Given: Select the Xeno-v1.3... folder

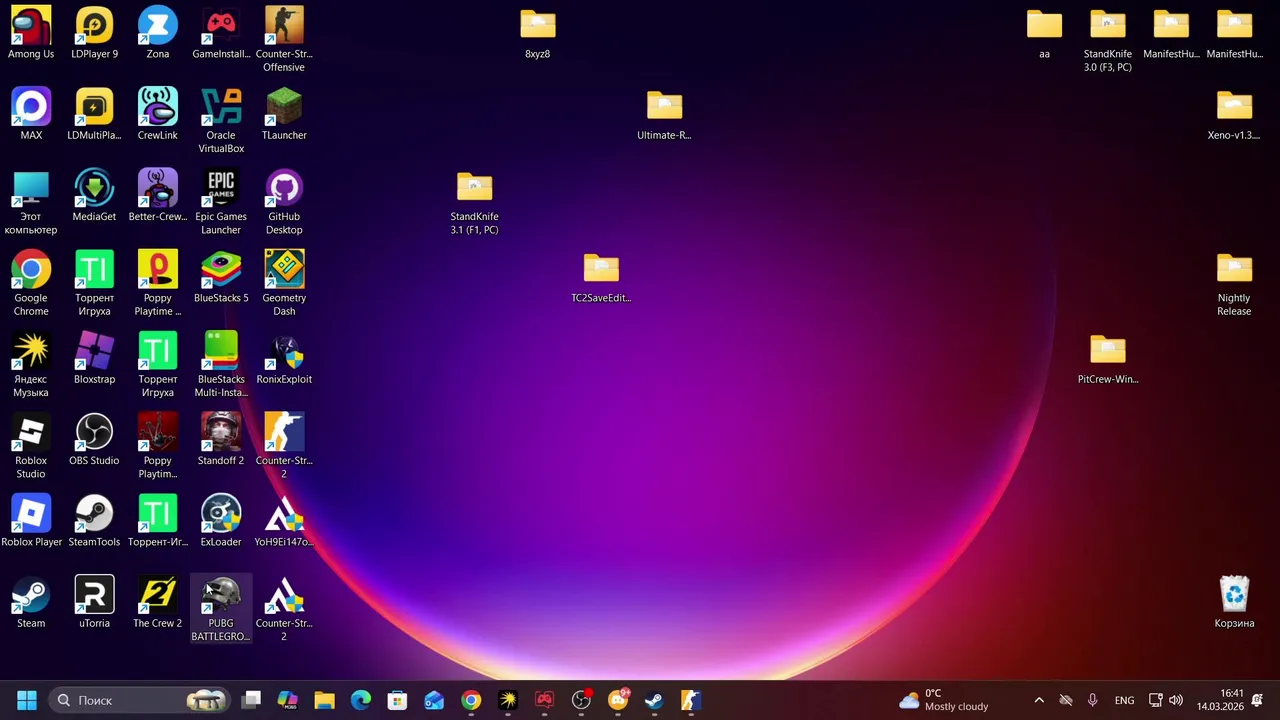Looking at the screenshot, I should pyautogui.click(x=1234, y=115).
